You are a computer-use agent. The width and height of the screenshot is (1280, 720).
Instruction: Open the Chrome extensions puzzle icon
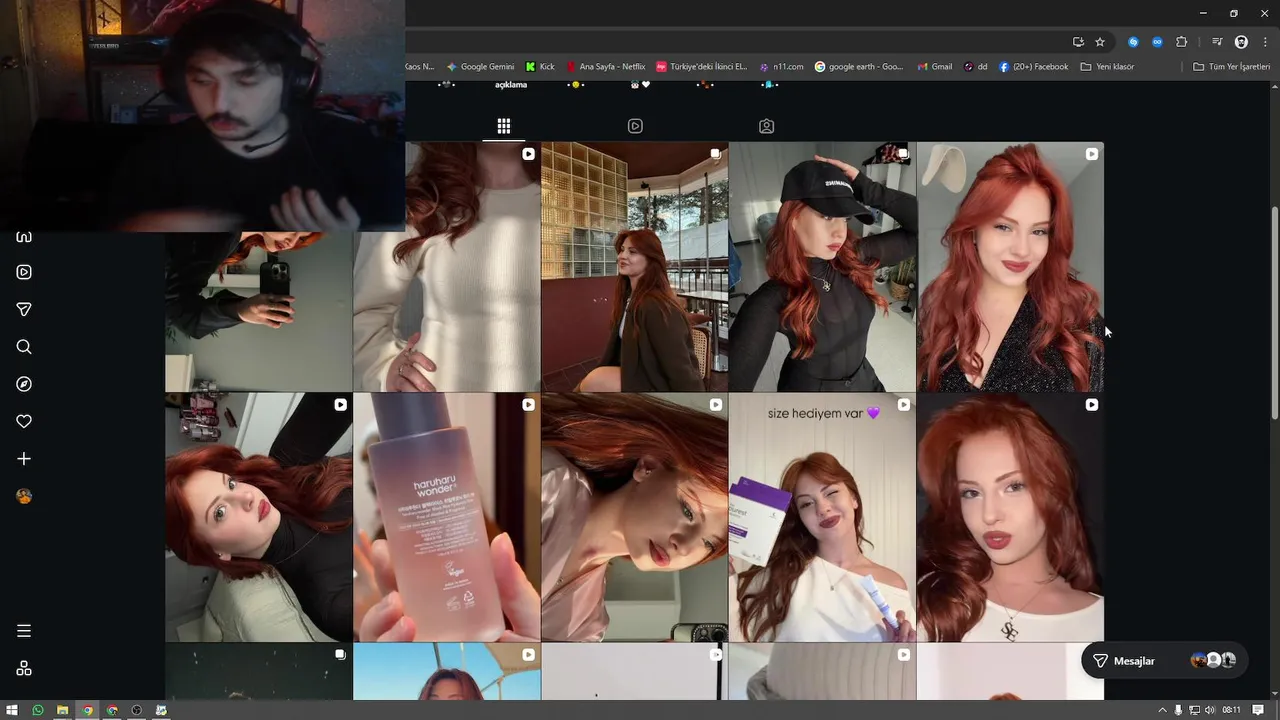click(1182, 42)
